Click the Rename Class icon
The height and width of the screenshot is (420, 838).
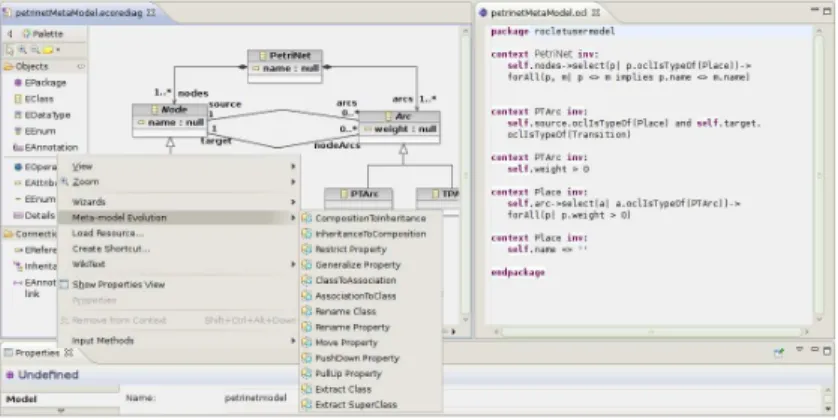[307, 311]
